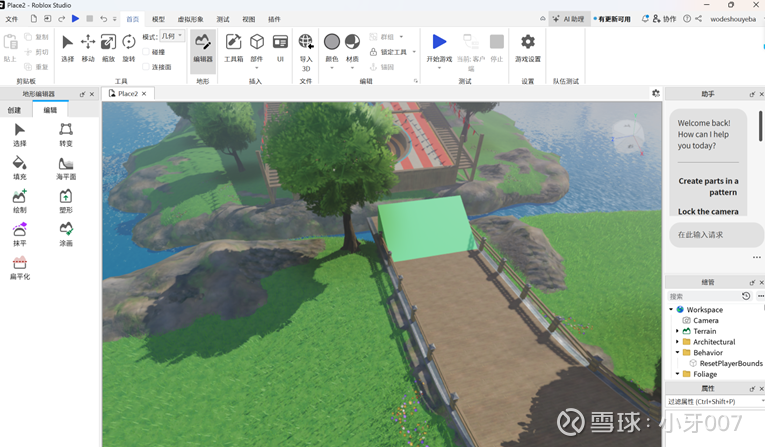Click the help question mark icon

pyautogui.click(x=687, y=19)
